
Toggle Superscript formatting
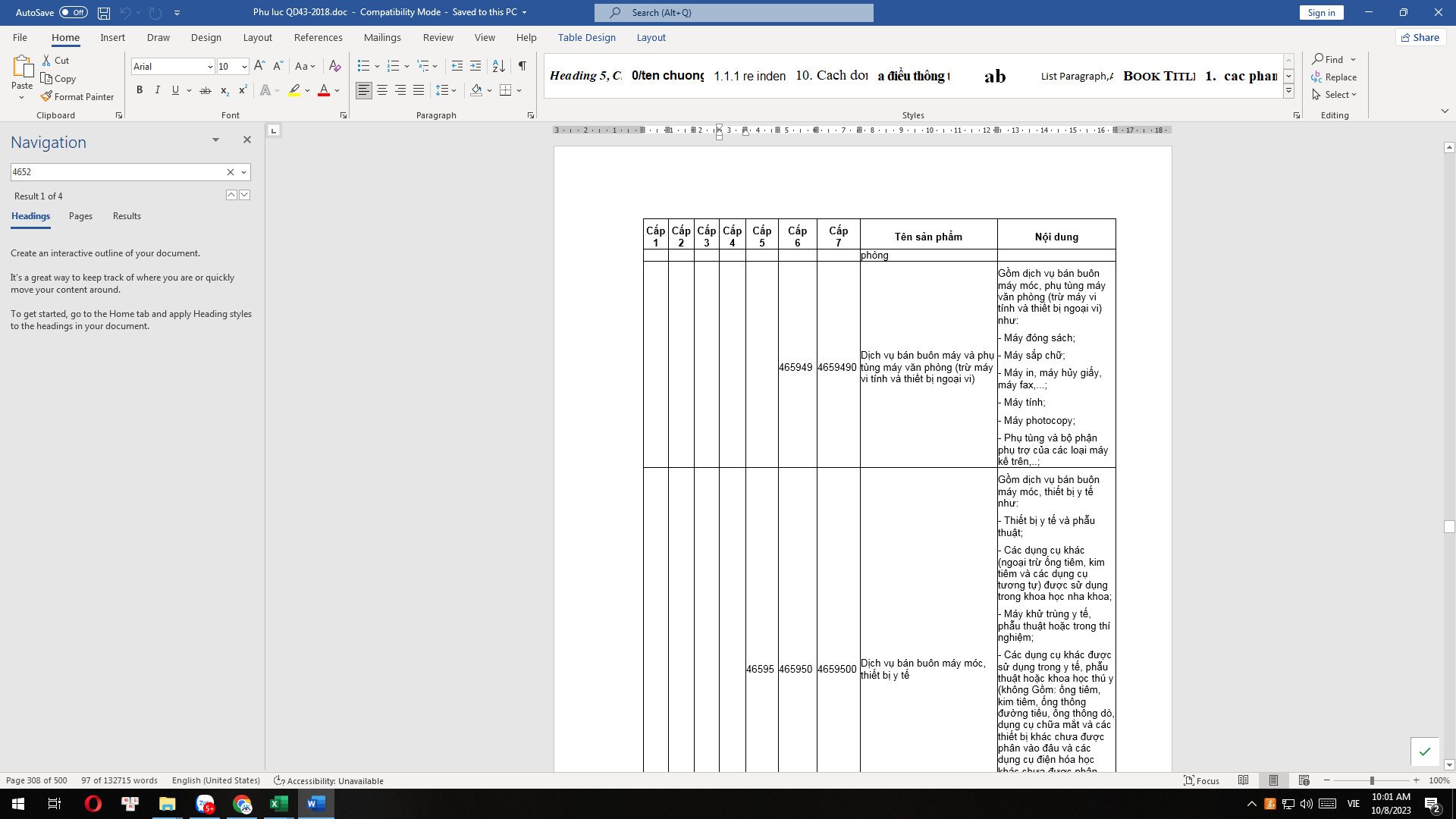tap(243, 90)
